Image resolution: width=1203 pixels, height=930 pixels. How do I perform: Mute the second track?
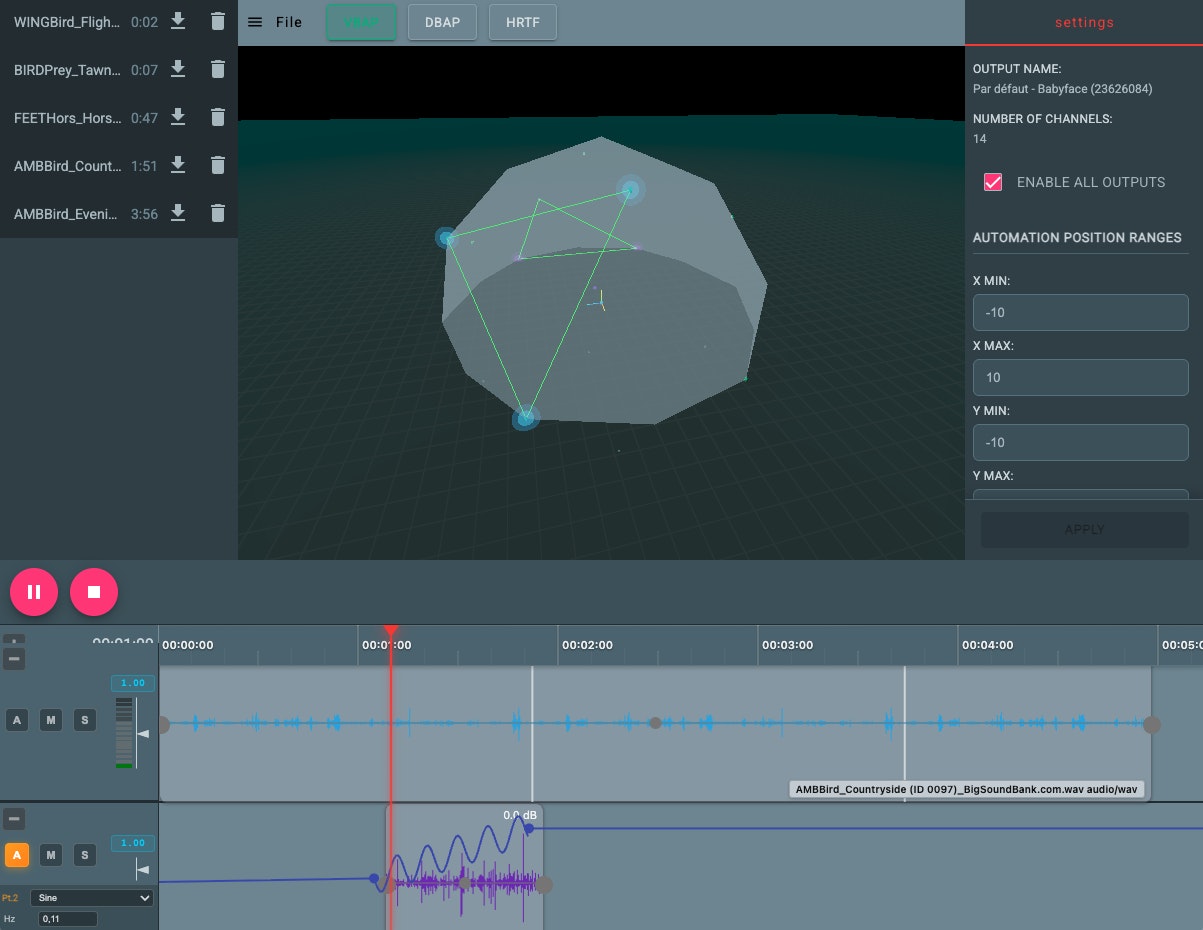point(51,855)
